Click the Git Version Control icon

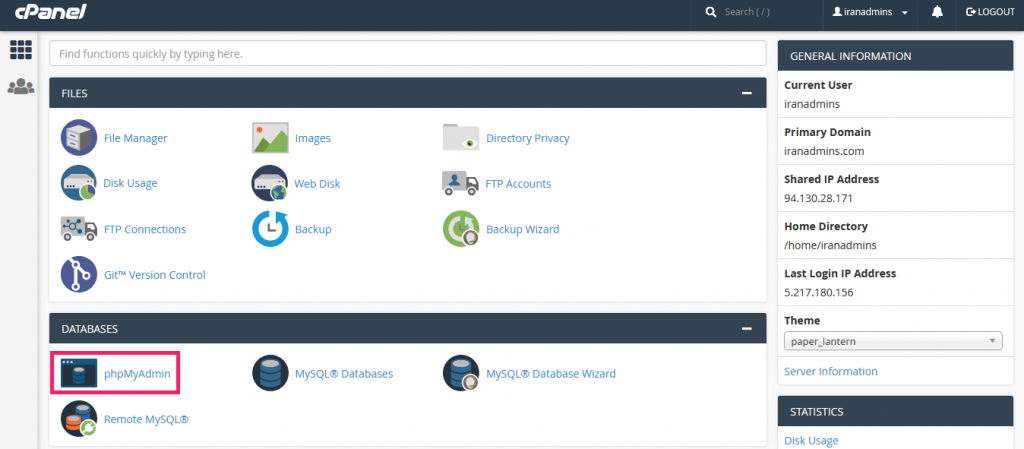click(79, 275)
